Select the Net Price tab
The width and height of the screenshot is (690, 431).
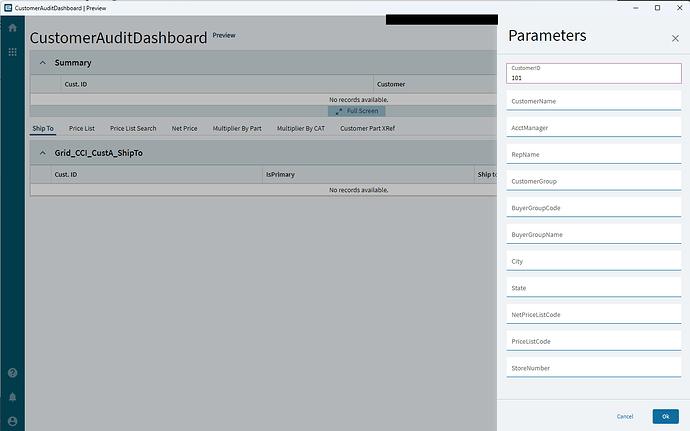coord(184,129)
